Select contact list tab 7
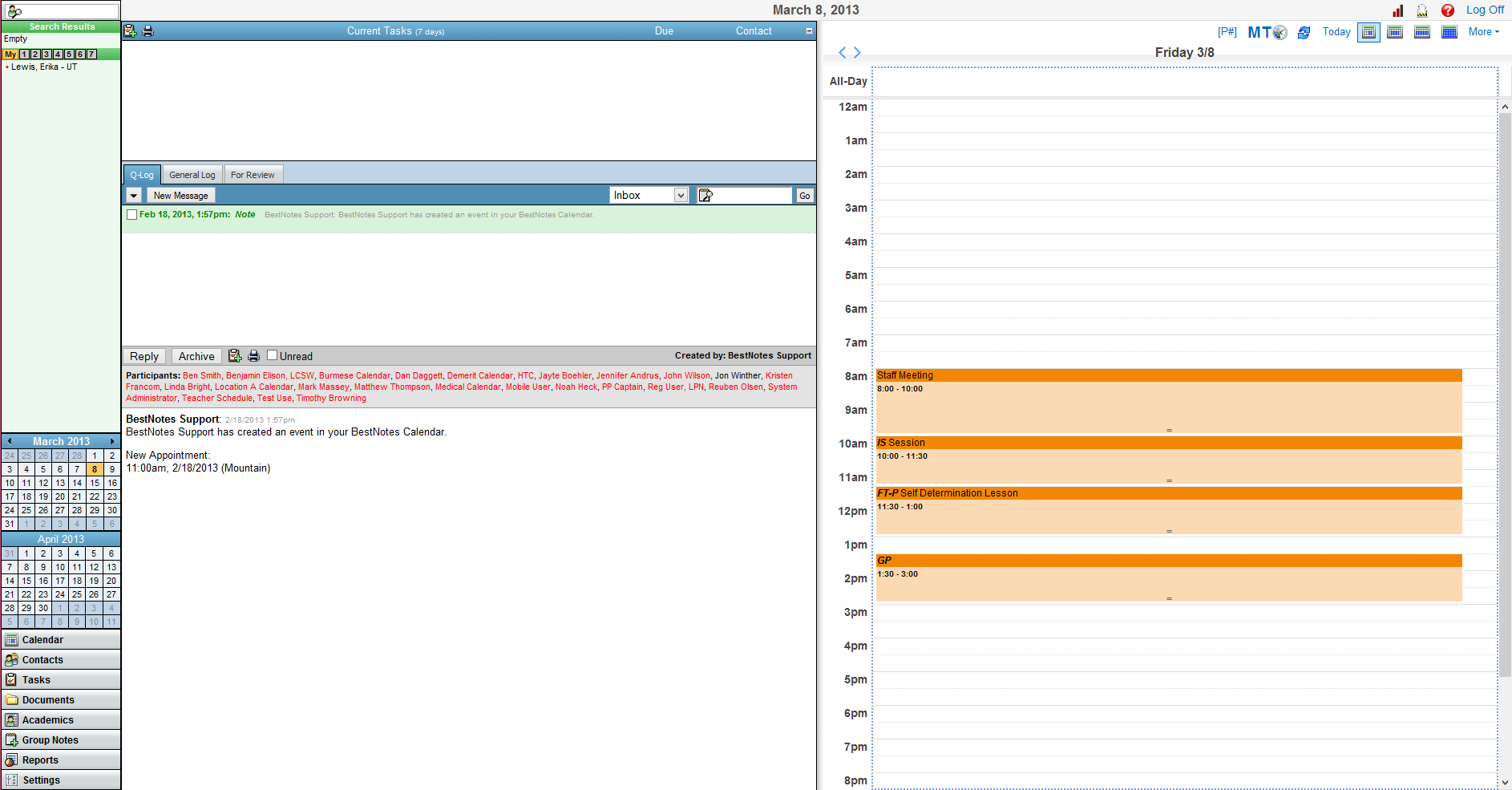 coord(91,55)
